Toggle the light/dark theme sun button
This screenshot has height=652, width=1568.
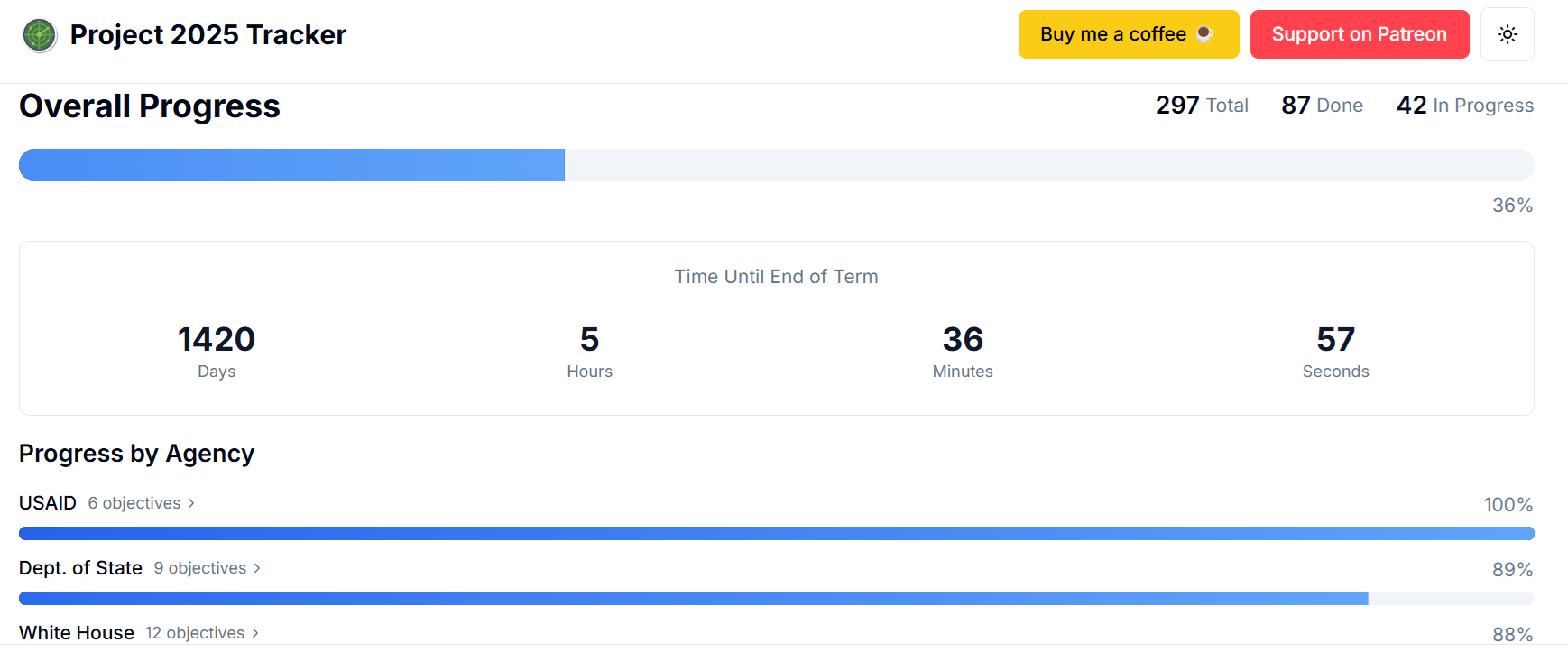coord(1507,34)
